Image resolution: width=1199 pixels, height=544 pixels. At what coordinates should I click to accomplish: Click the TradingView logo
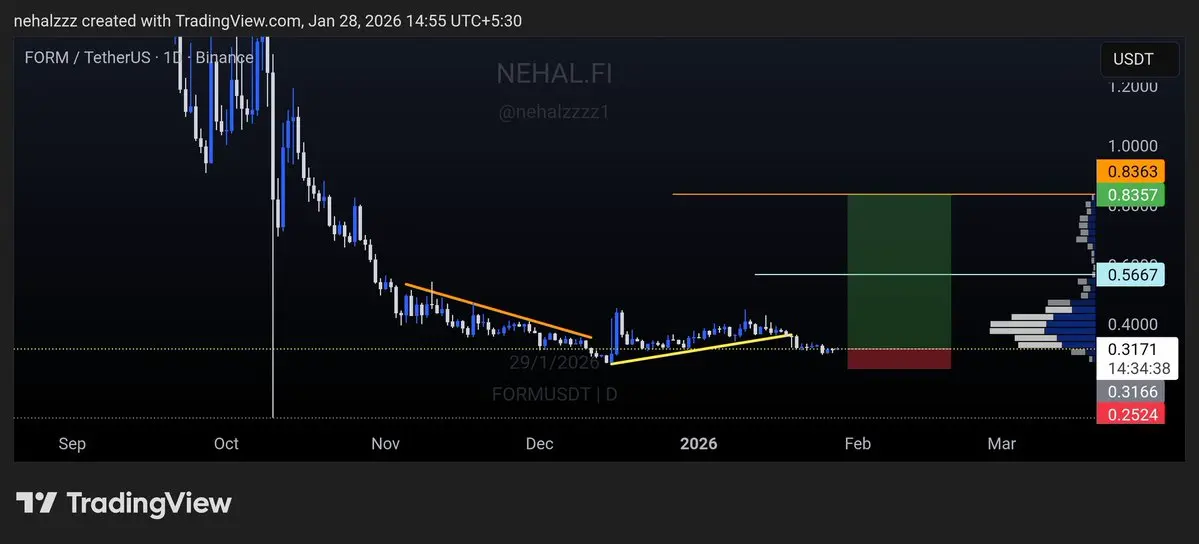point(124,503)
